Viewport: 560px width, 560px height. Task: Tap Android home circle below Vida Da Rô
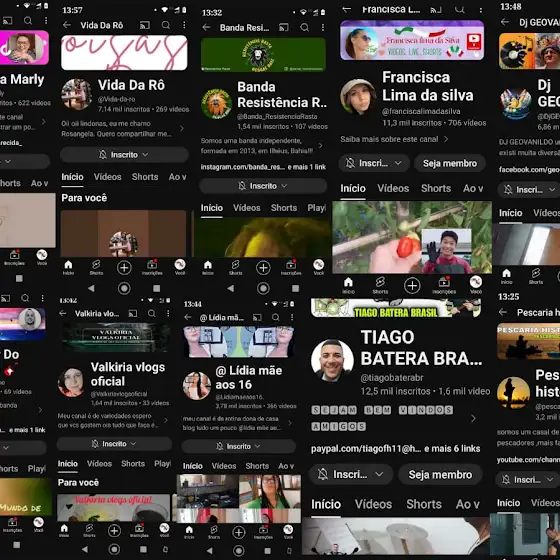point(124,288)
